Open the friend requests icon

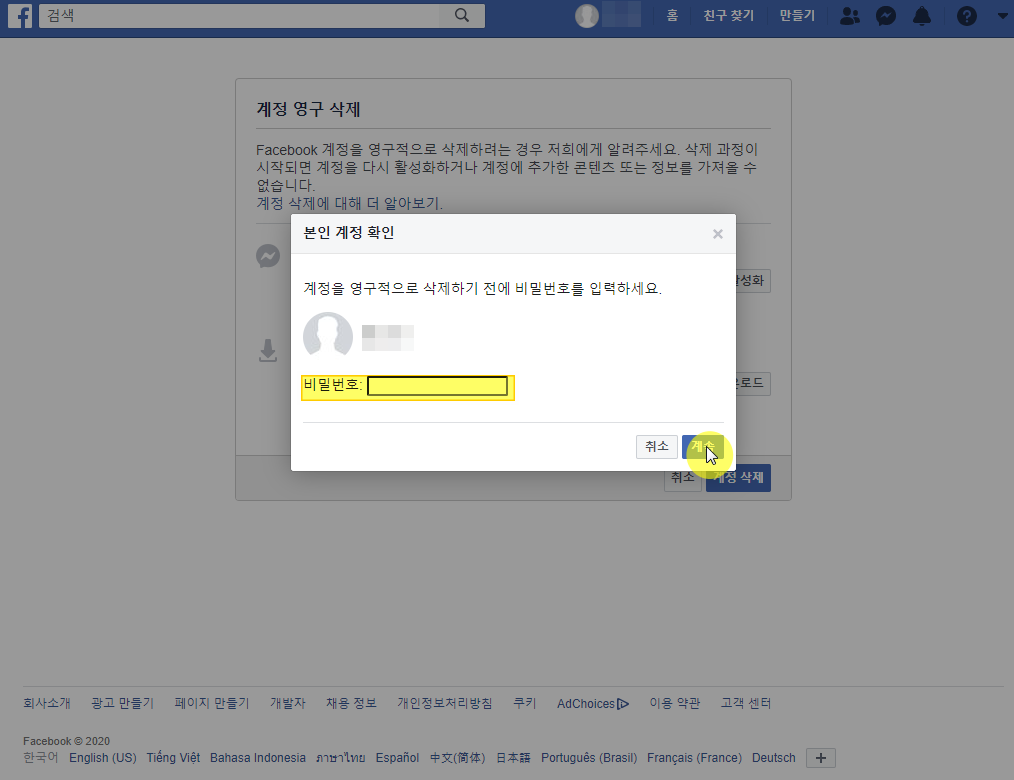point(850,16)
